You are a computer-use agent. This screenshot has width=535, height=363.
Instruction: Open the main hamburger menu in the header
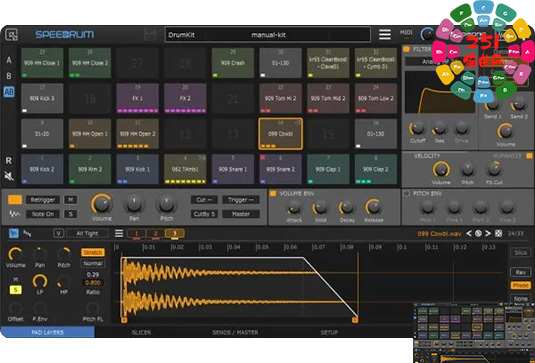click(385, 34)
